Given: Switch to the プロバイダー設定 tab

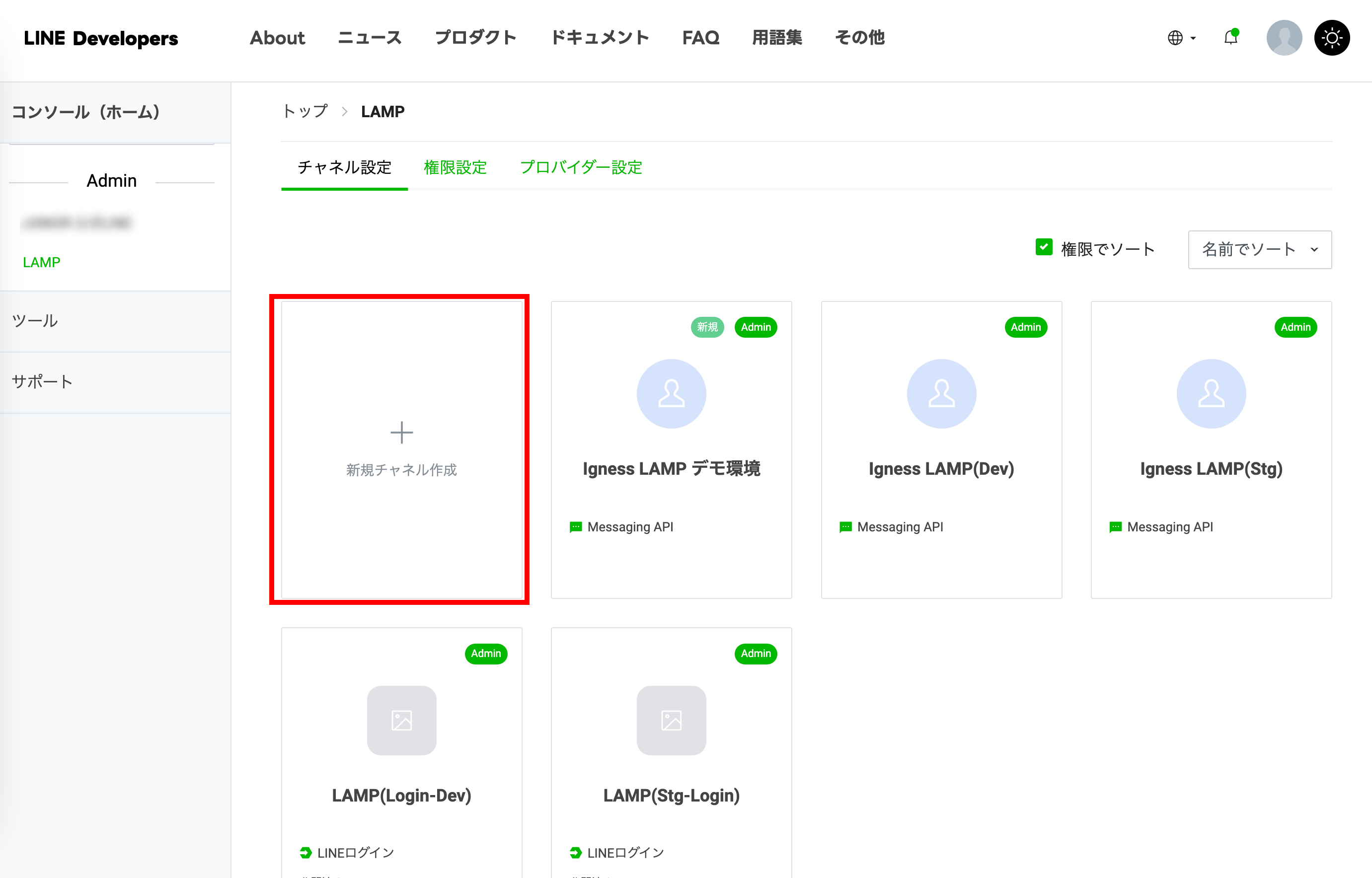Looking at the screenshot, I should pos(581,167).
